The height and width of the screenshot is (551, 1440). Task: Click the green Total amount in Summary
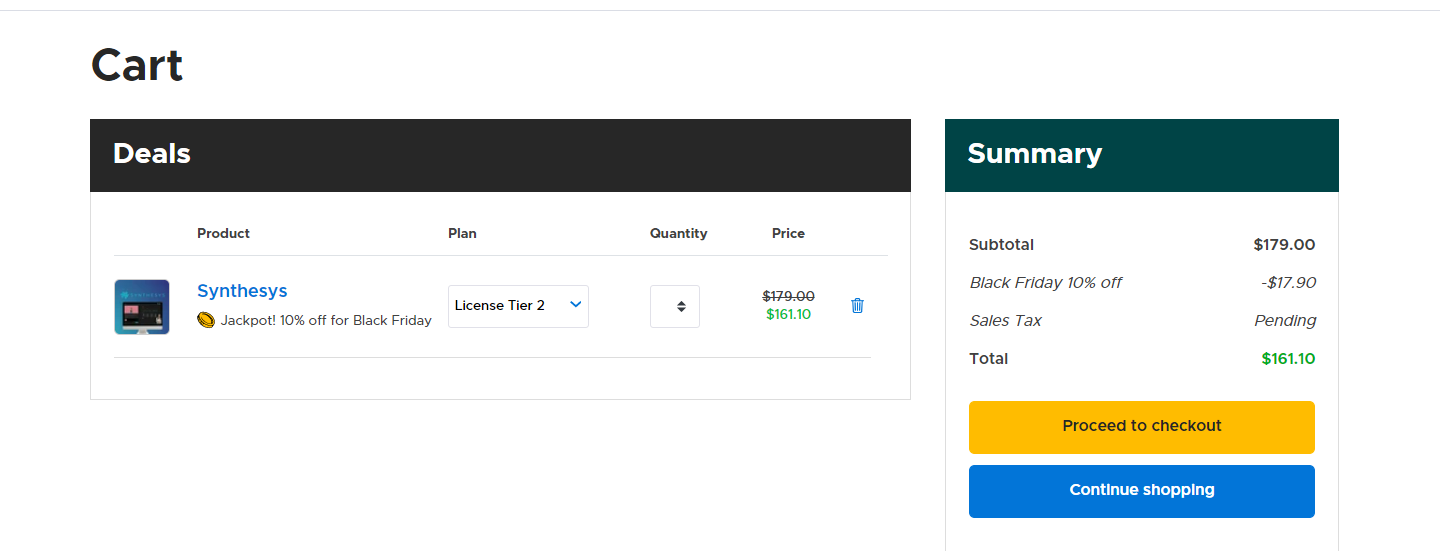coord(1288,359)
